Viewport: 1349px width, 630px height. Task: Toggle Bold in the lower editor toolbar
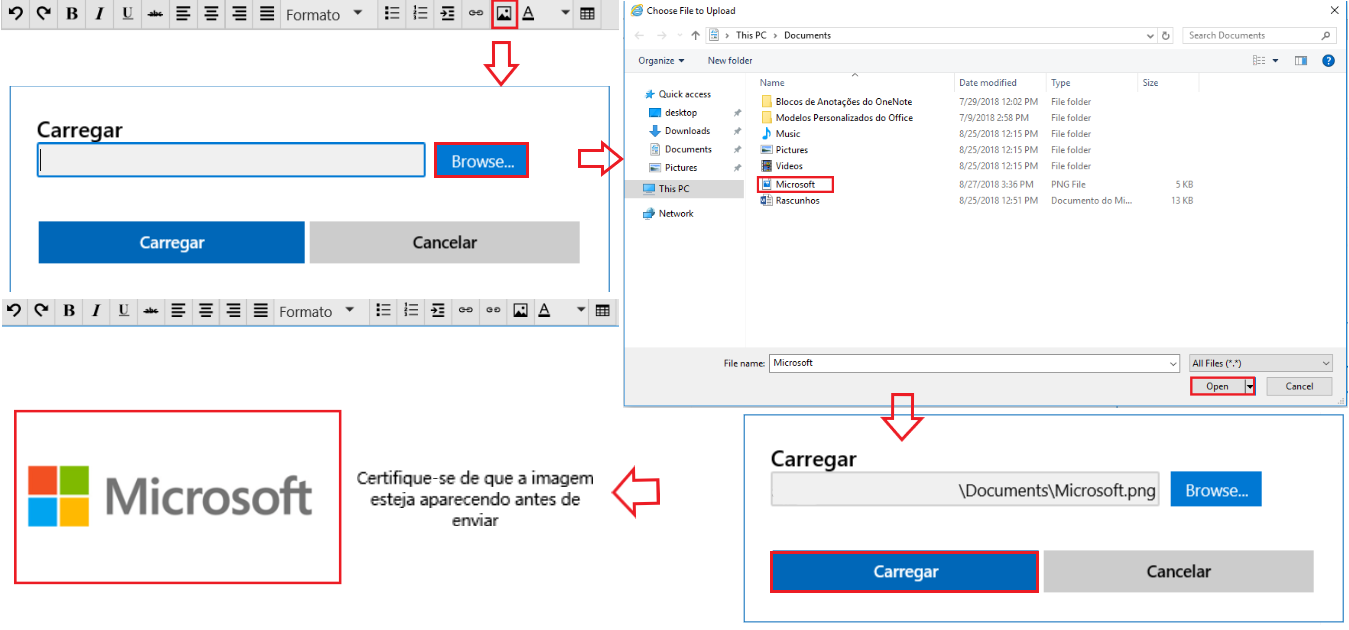pyautogui.click(x=69, y=311)
